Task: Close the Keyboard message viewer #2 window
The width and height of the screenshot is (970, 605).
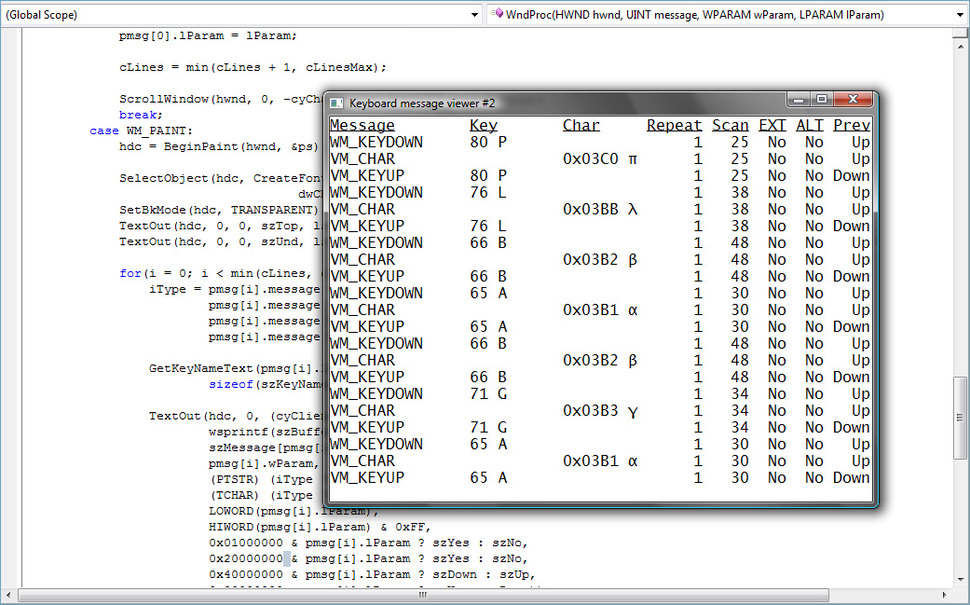Action: (x=852, y=99)
